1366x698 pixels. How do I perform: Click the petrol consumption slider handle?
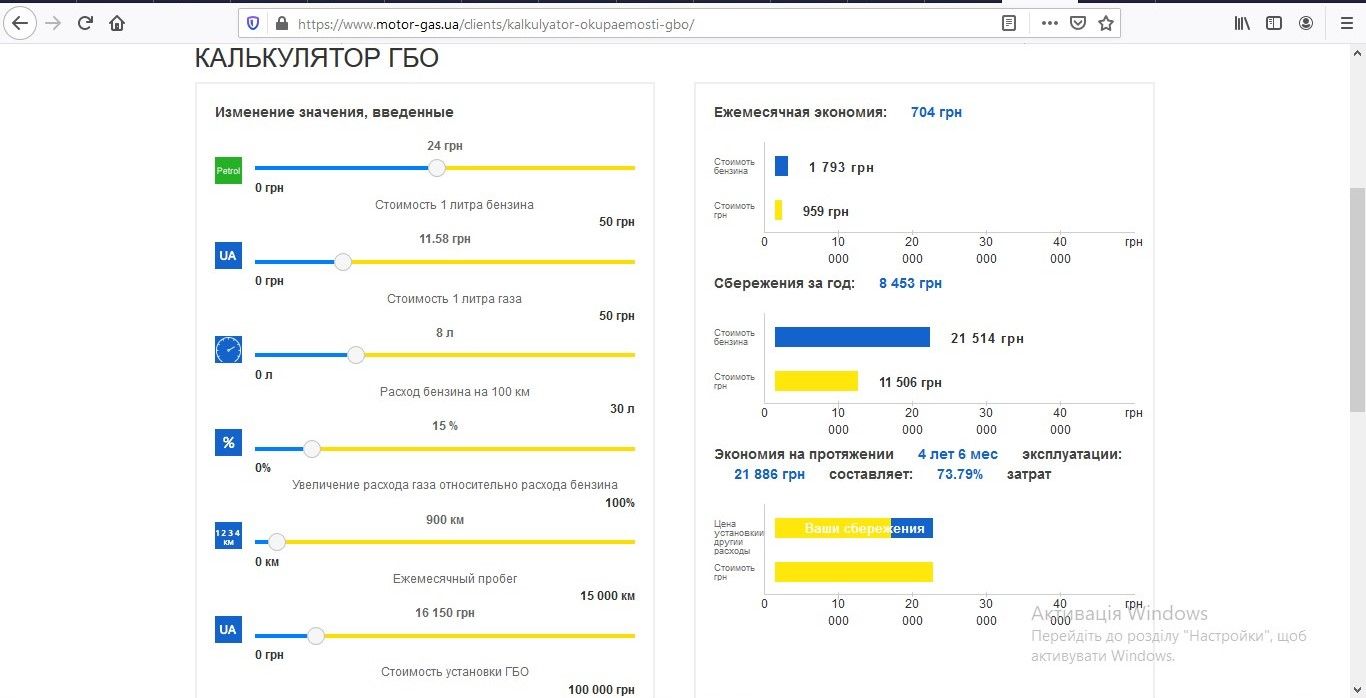click(x=356, y=355)
